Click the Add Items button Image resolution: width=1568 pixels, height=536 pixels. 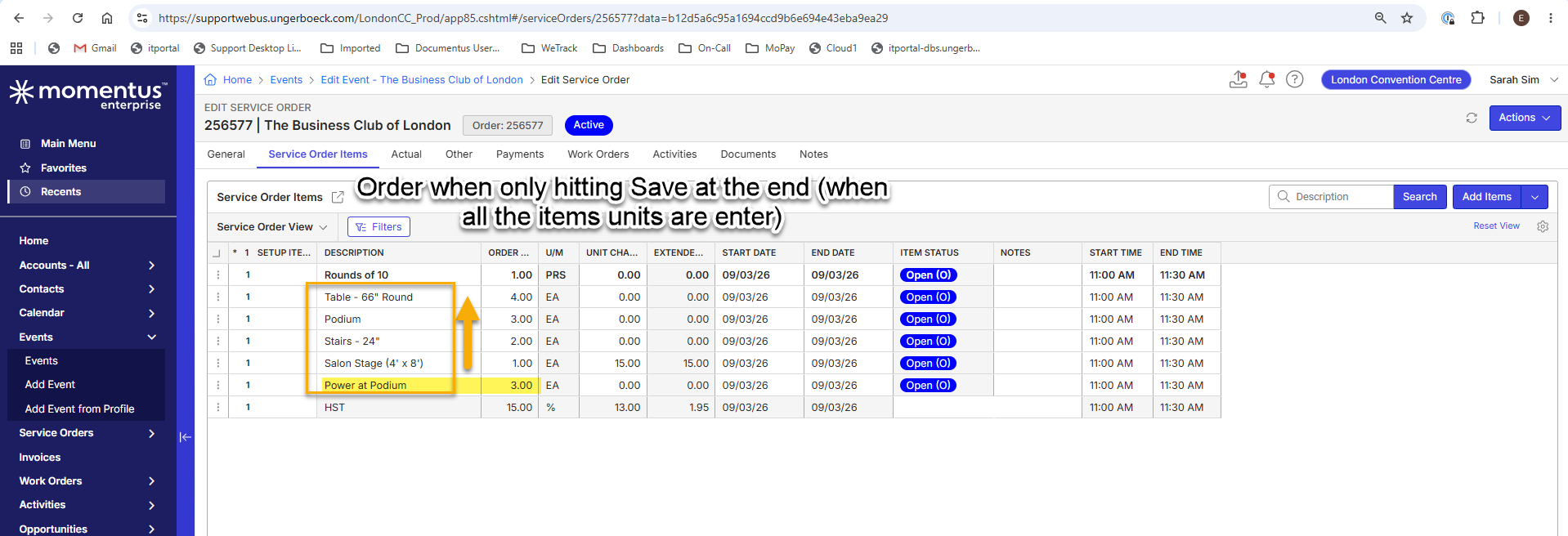coord(1487,197)
